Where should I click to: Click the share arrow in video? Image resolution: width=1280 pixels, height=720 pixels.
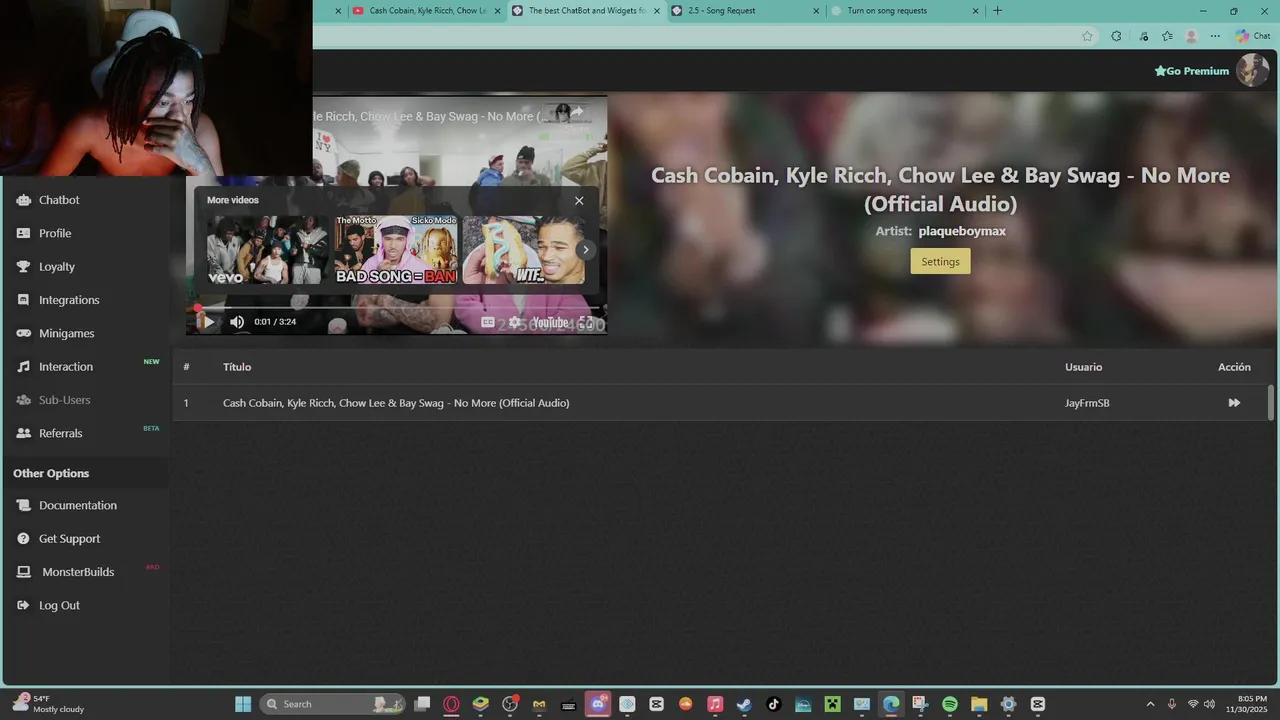(577, 111)
